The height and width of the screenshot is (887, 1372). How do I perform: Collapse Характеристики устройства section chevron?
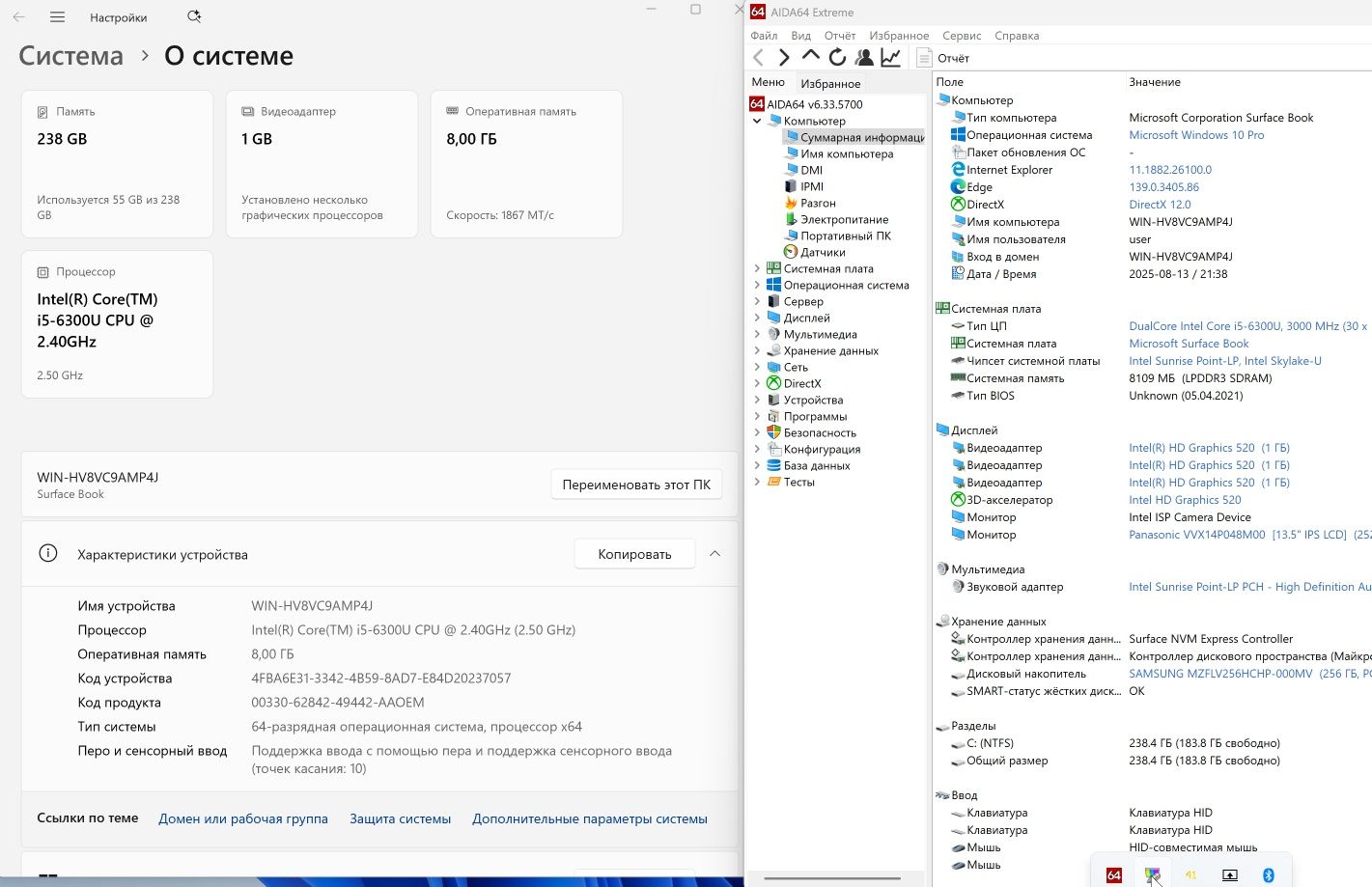pos(714,554)
